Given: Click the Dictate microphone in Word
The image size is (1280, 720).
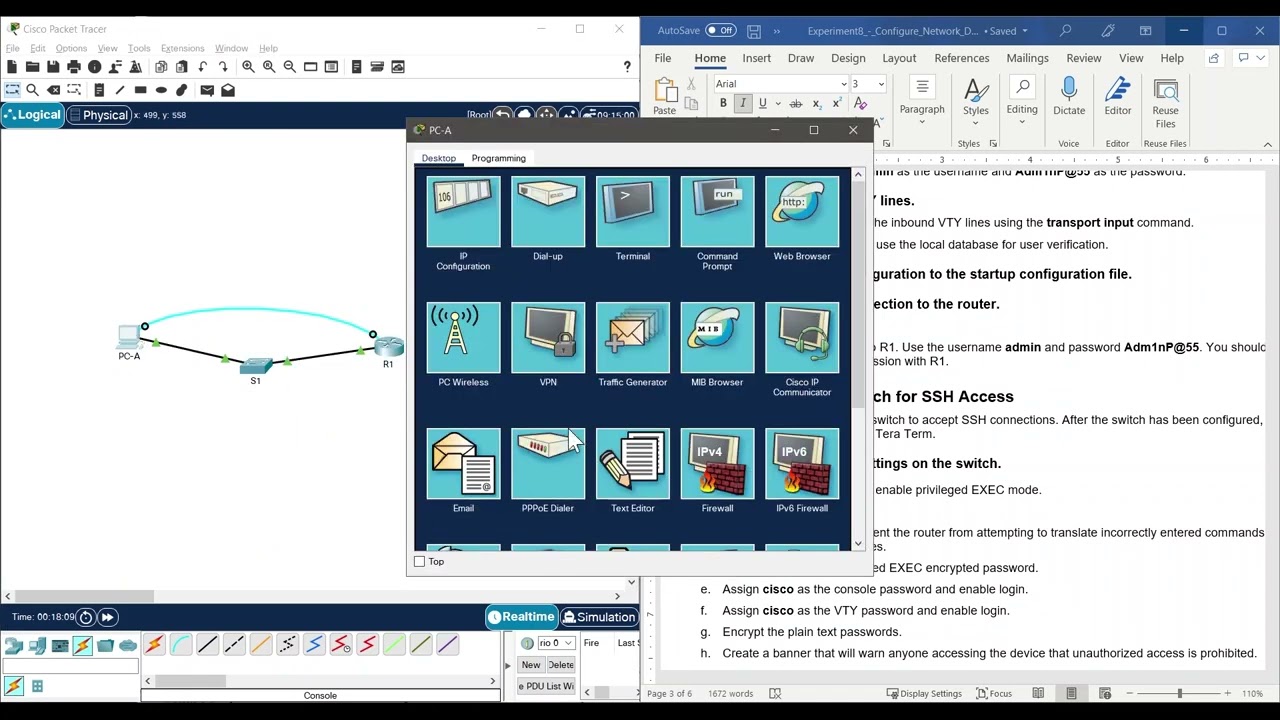Looking at the screenshot, I should [x=1069, y=98].
